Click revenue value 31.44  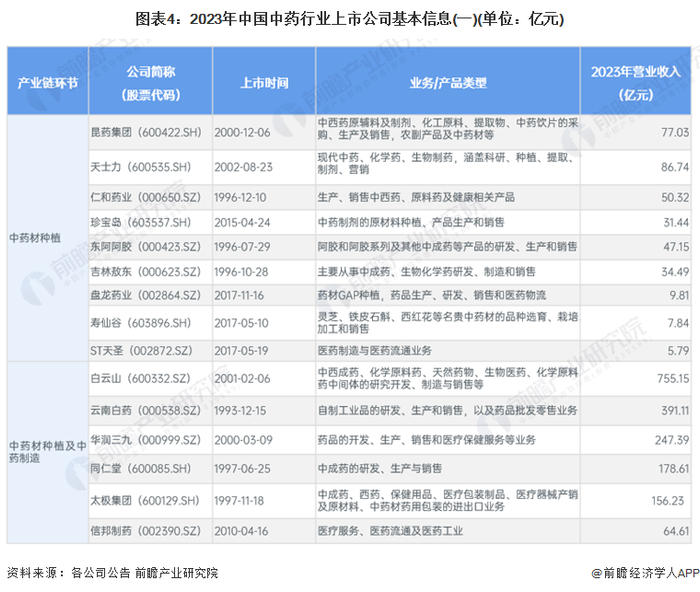pos(676,222)
